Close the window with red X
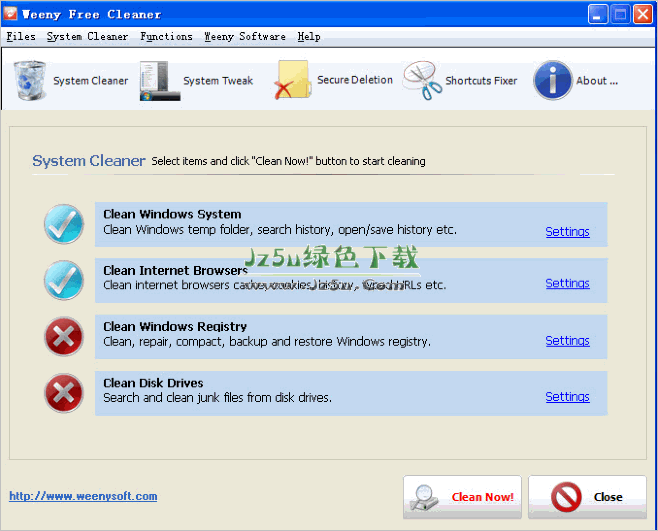The height and width of the screenshot is (531, 658). click(643, 14)
